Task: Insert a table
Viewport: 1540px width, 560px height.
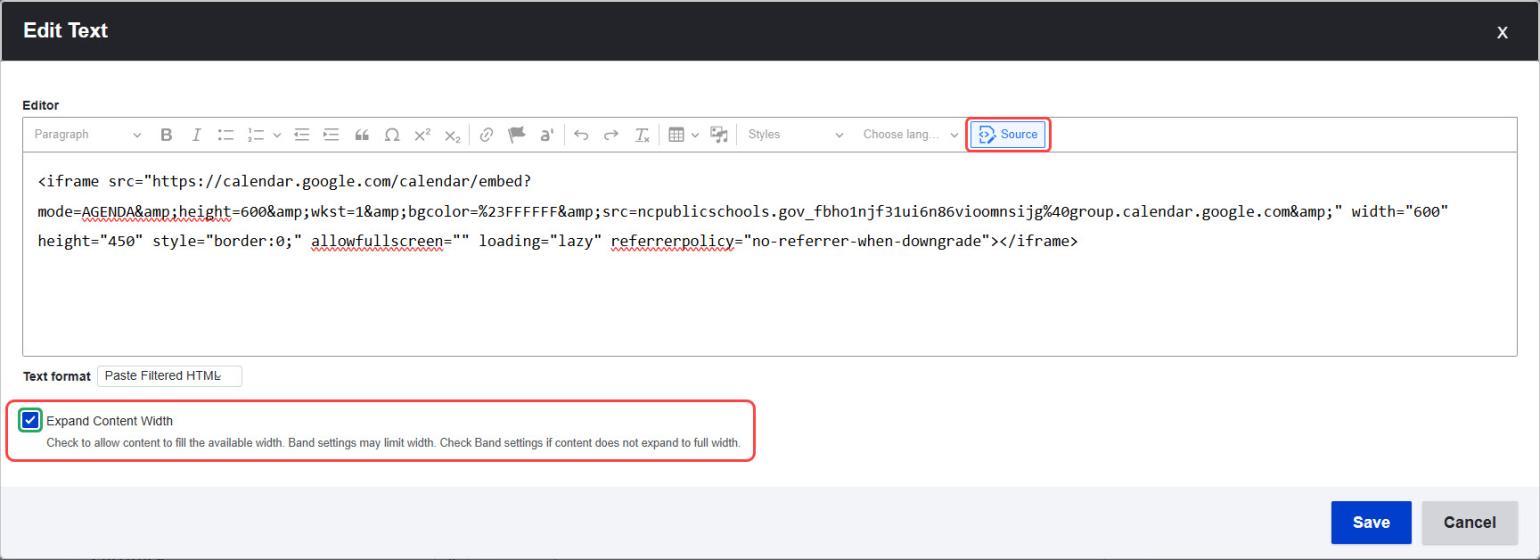Action: [676, 135]
